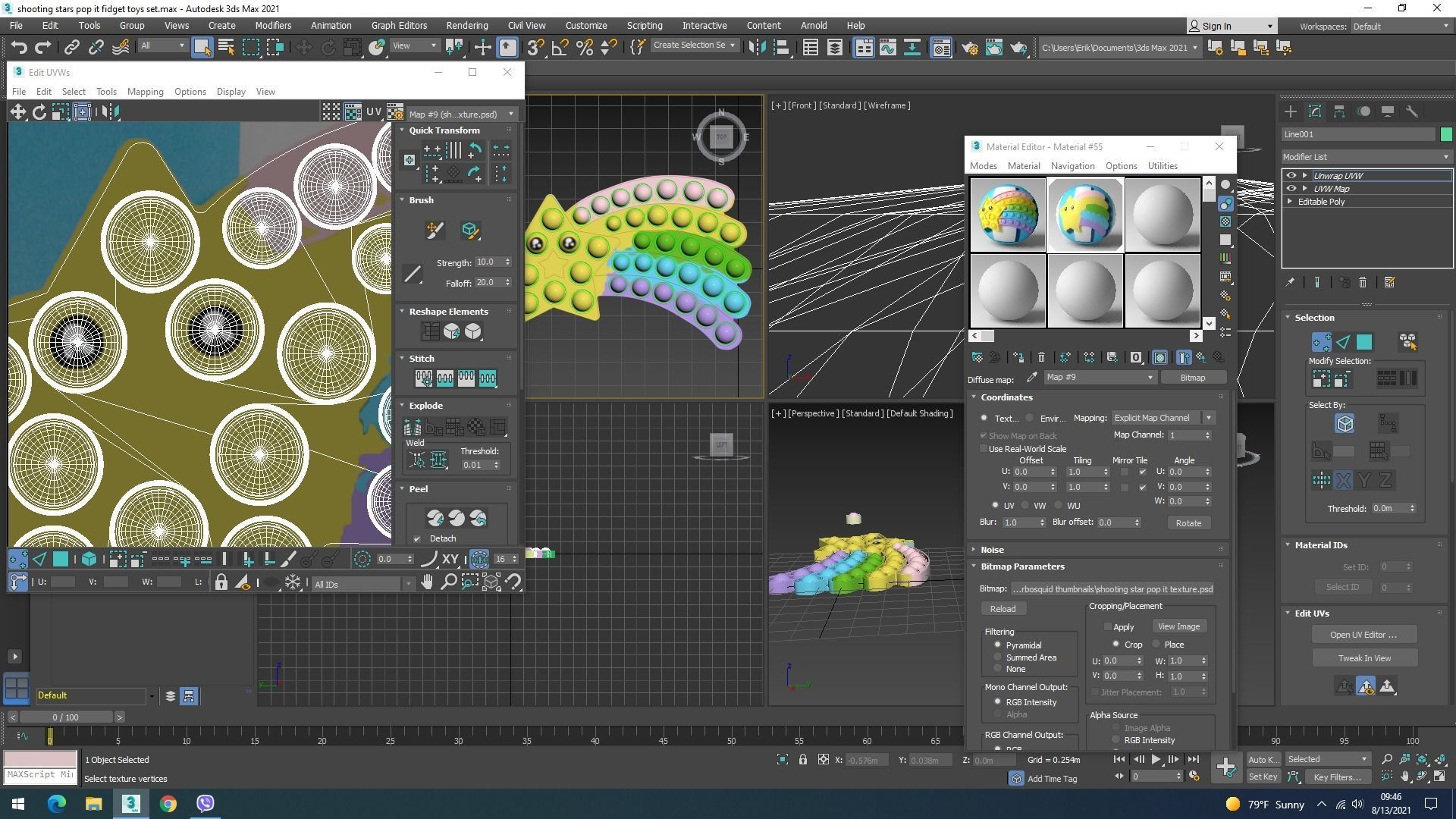Image resolution: width=1456 pixels, height=819 pixels.
Task: Select polygon sub-object mode in Selection rollout
Action: (1364, 342)
